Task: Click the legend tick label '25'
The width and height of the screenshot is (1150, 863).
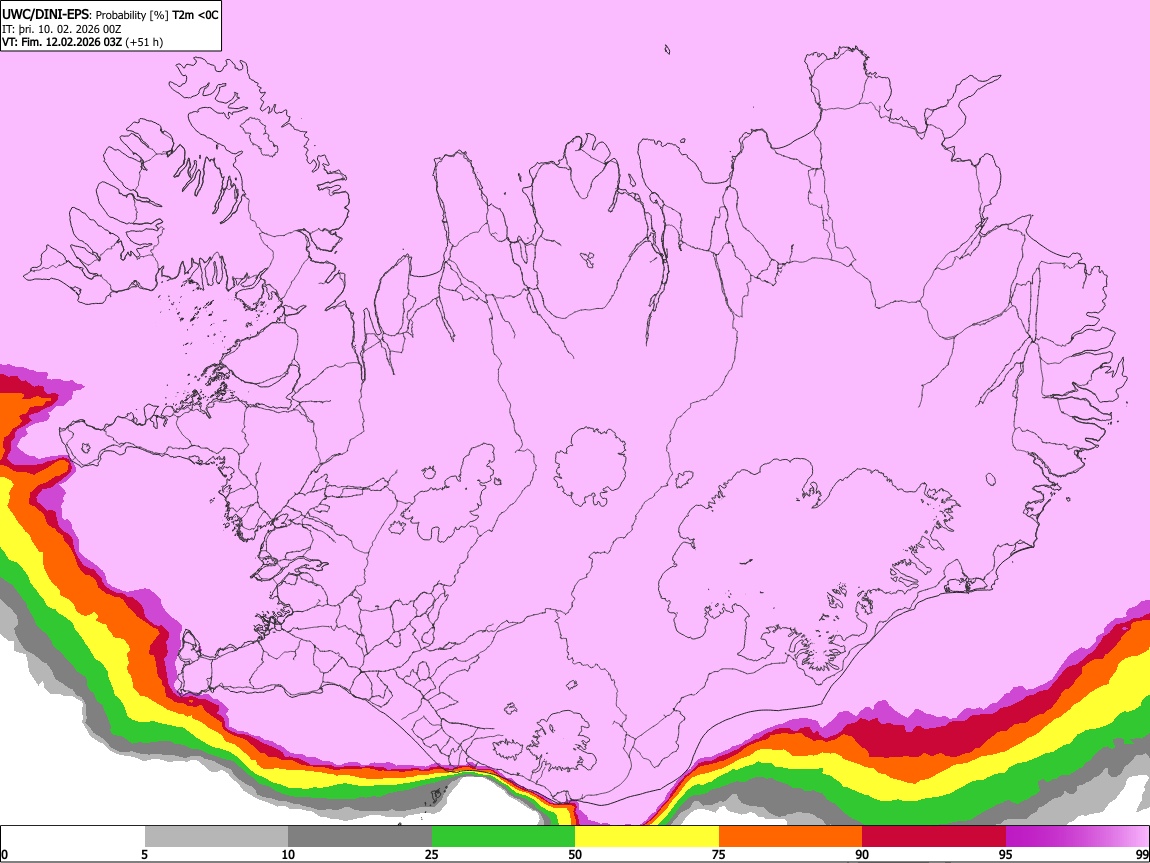Action: (x=432, y=854)
